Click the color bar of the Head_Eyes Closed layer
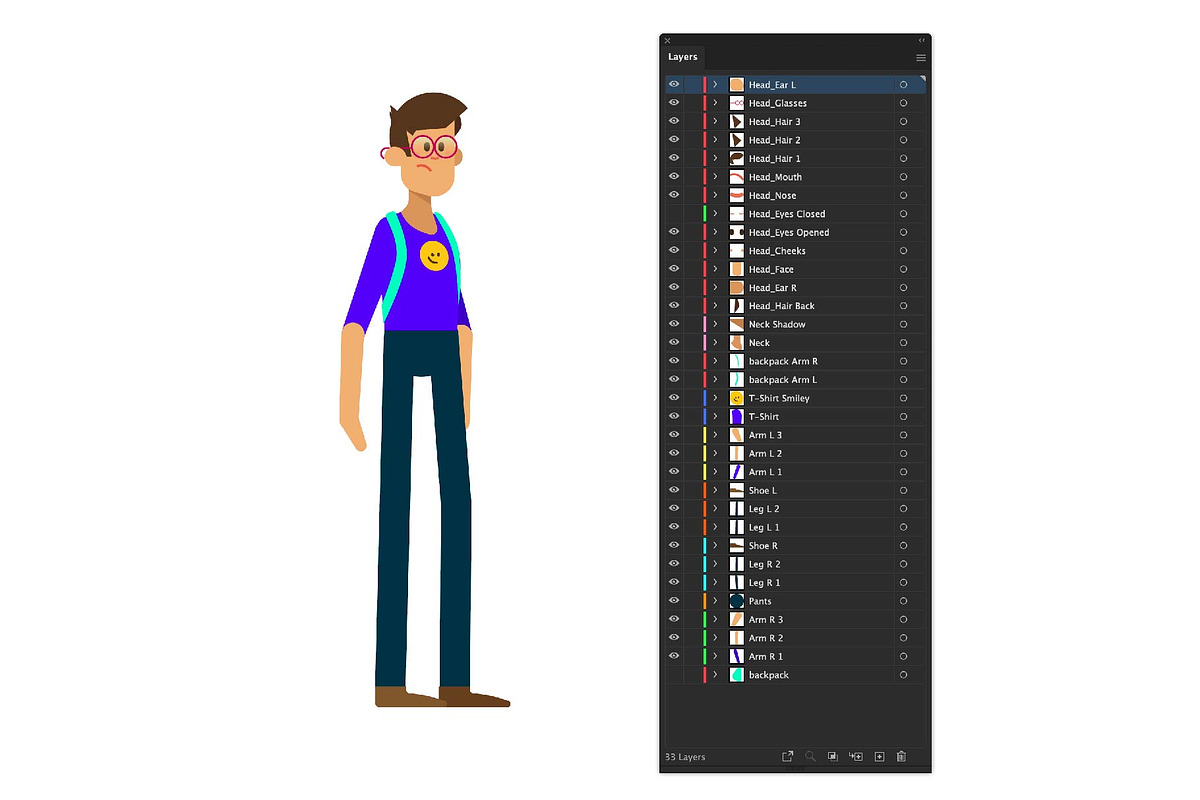1200x800 pixels. (x=705, y=214)
